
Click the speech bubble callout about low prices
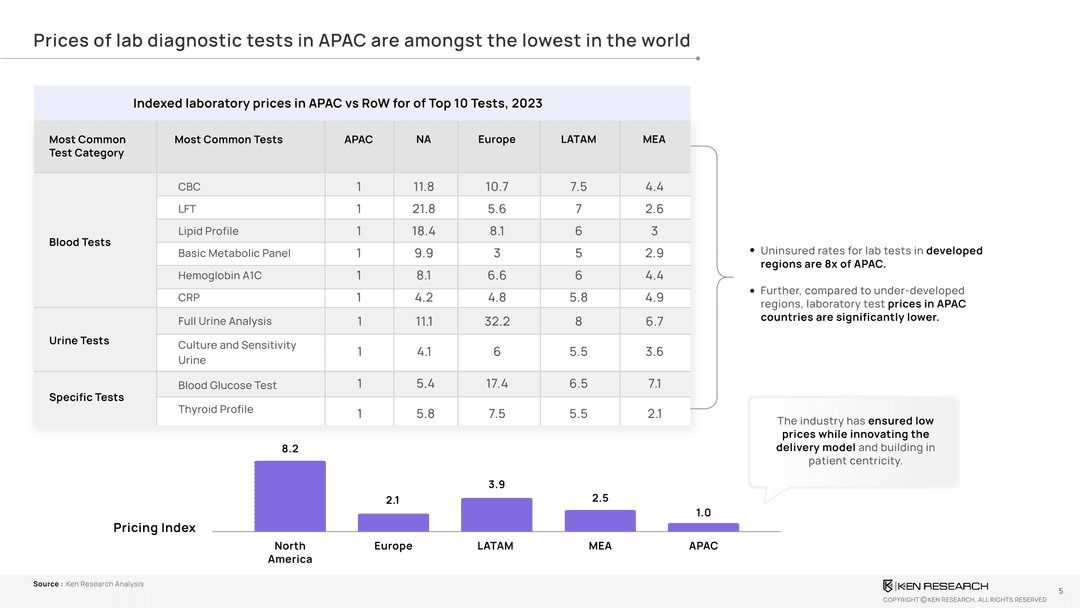point(855,441)
